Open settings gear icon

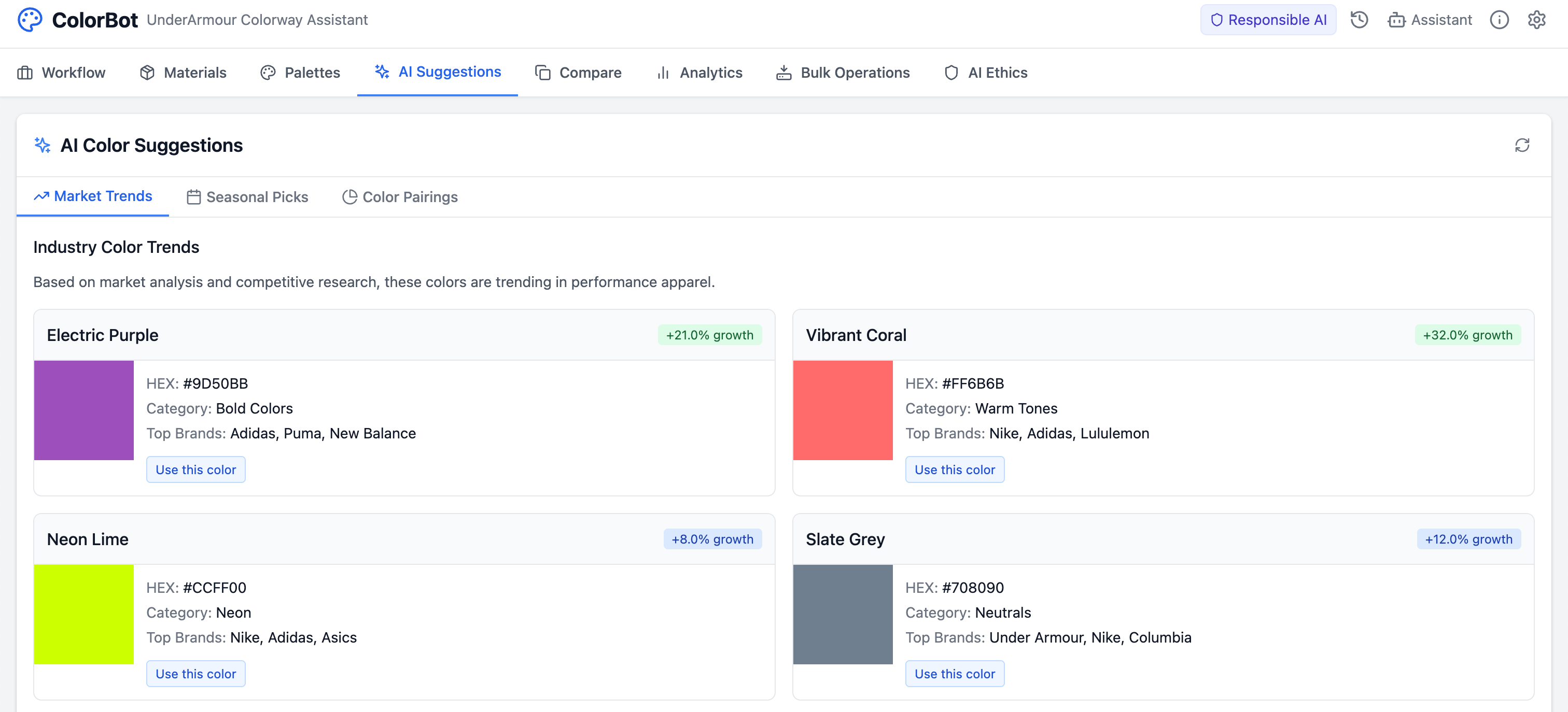[x=1536, y=20]
